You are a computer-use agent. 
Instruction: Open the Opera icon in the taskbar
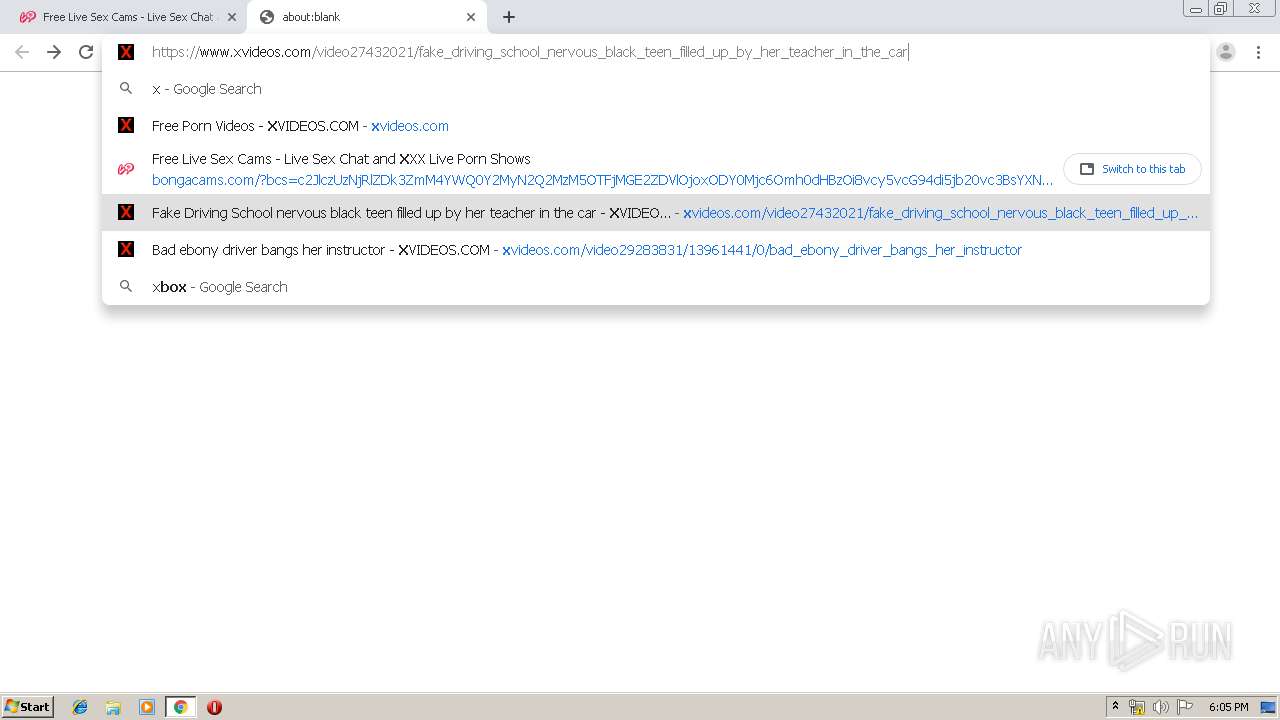[x=214, y=707]
